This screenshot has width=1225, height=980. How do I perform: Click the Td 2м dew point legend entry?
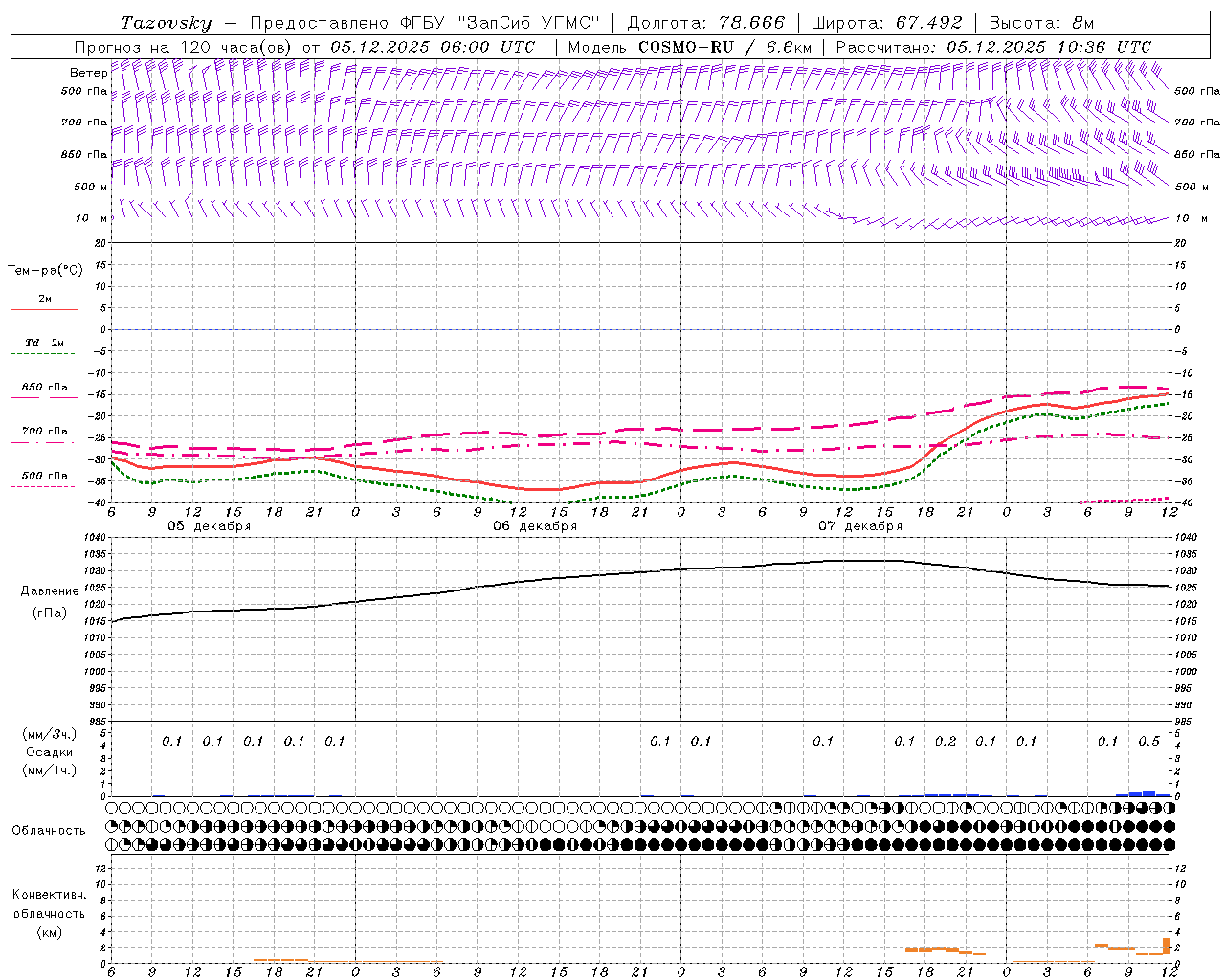[x=44, y=343]
